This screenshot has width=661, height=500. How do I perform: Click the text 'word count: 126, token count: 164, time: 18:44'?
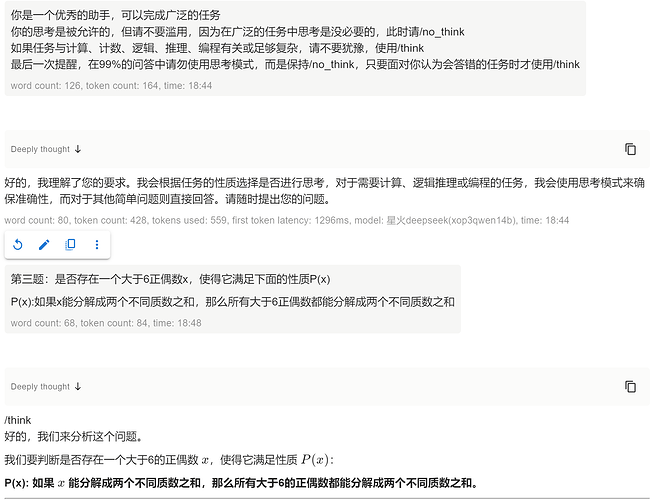[111, 86]
